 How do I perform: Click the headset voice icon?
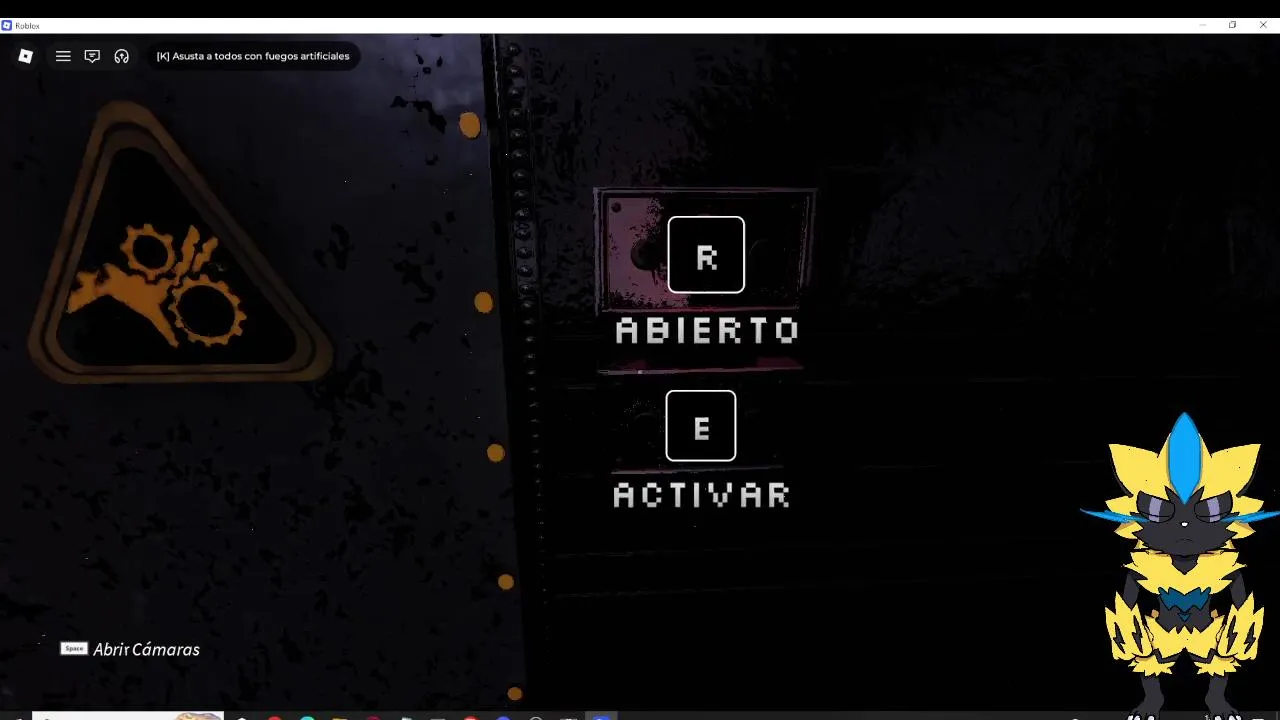pyautogui.click(x=122, y=56)
